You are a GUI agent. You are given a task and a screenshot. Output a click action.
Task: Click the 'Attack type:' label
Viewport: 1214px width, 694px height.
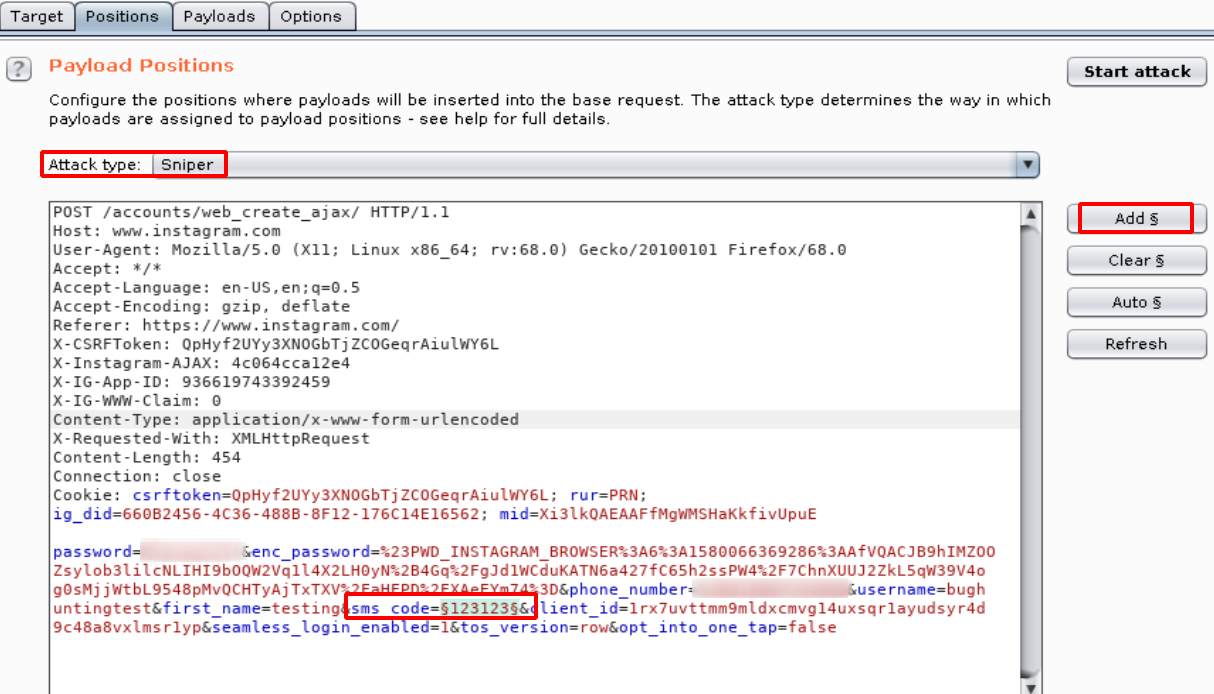point(95,165)
